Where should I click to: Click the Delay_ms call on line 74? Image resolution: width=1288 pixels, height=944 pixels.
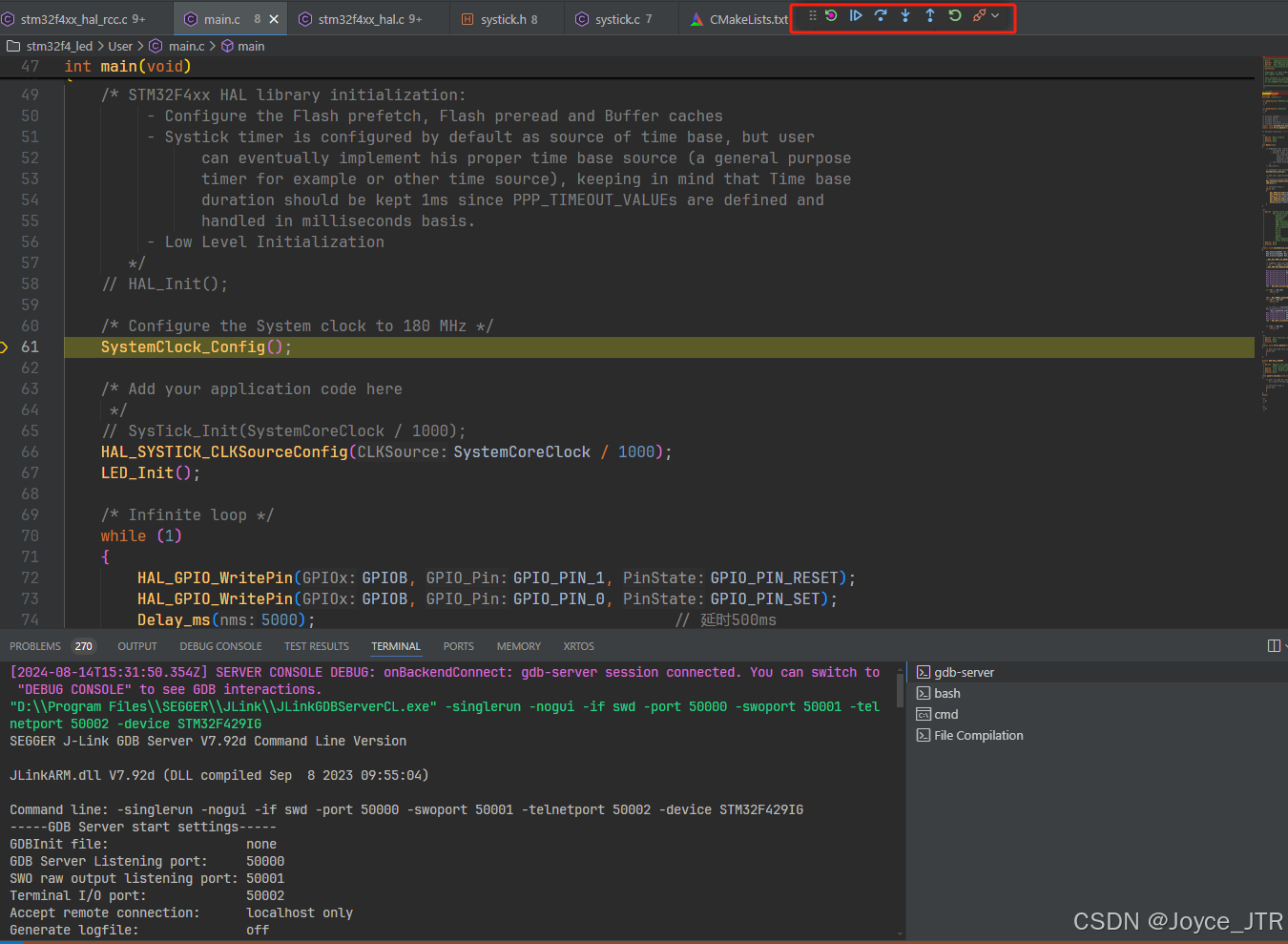tap(174, 619)
